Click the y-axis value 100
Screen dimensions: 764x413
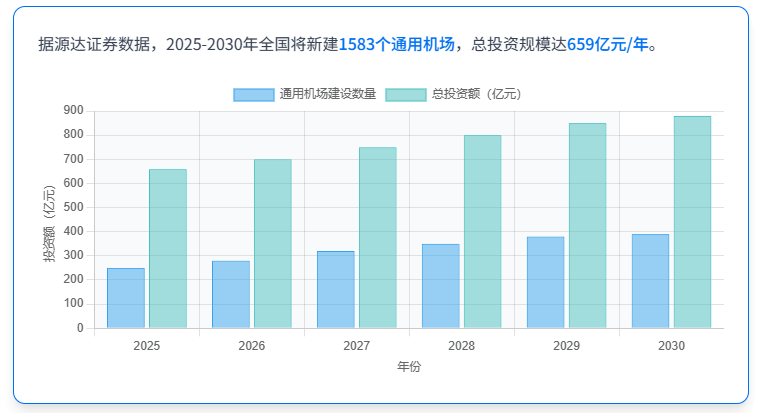74,303
